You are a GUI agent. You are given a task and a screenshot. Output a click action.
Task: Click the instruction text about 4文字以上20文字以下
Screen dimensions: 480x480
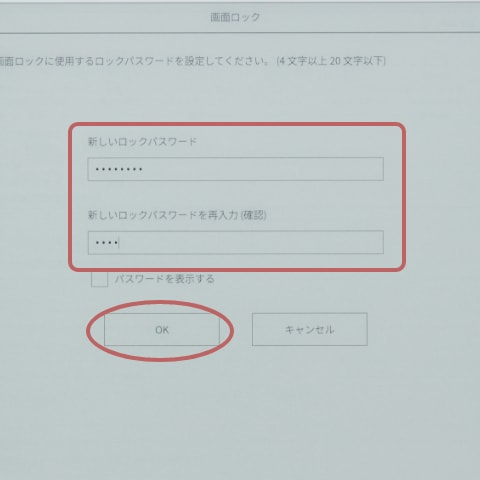click(x=192, y=61)
